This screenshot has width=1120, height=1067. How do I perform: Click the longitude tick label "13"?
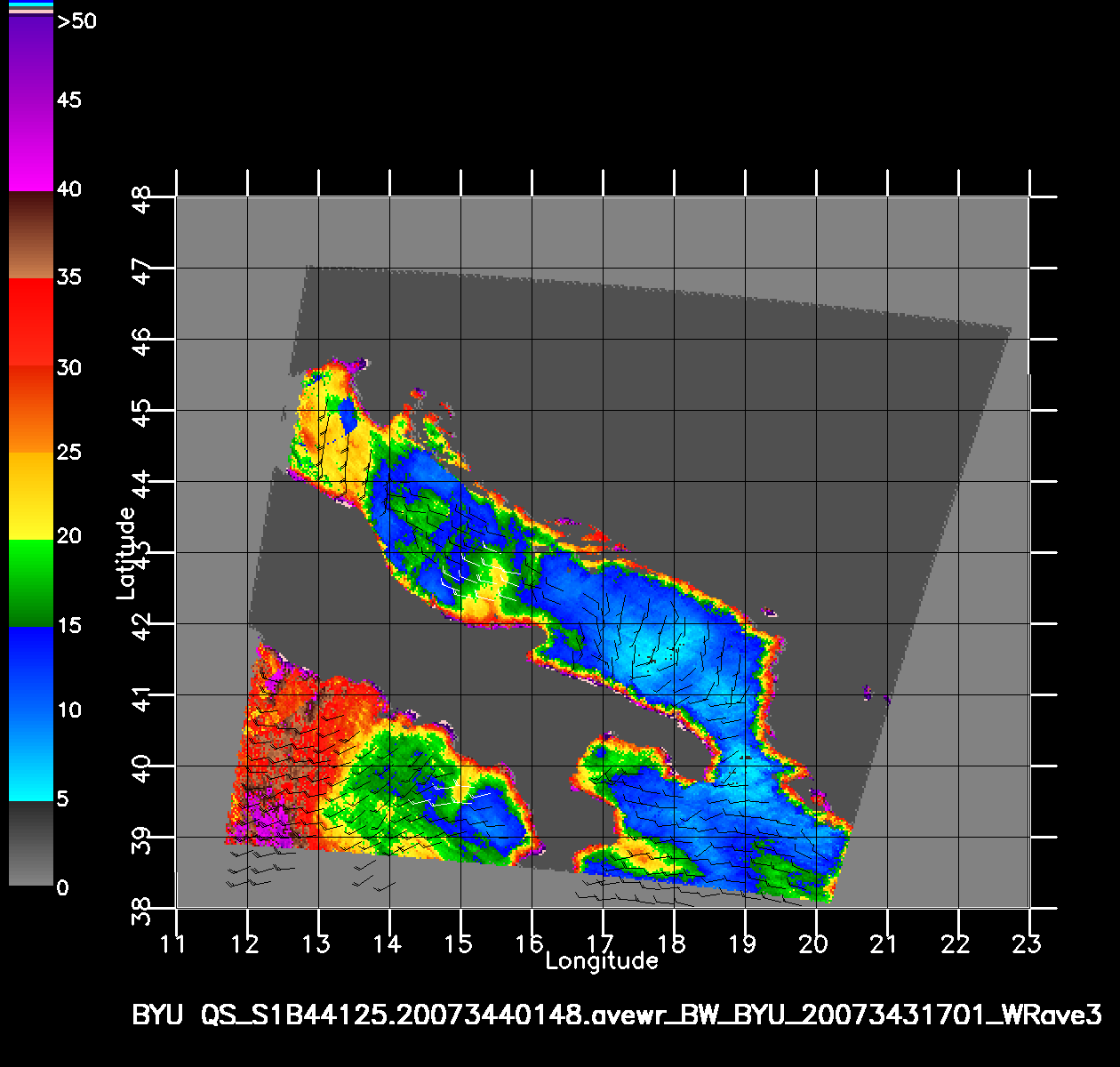coord(316,943)
